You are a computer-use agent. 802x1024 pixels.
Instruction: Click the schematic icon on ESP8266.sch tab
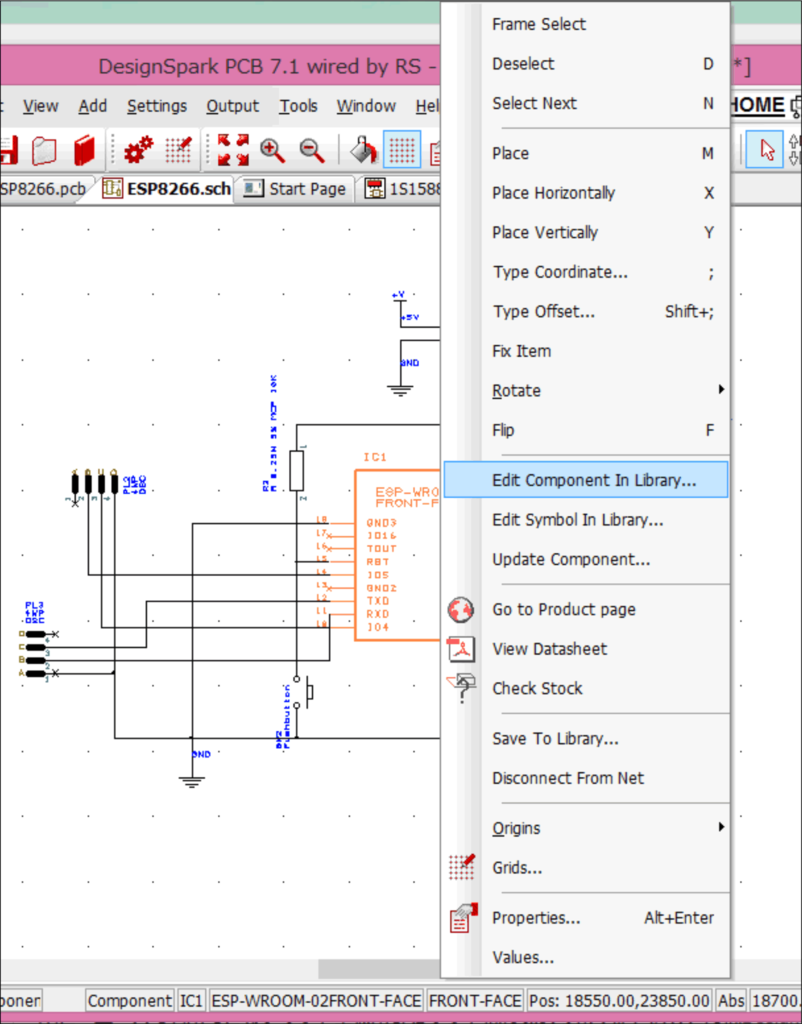pyautogui.click(x=112, y=189)
